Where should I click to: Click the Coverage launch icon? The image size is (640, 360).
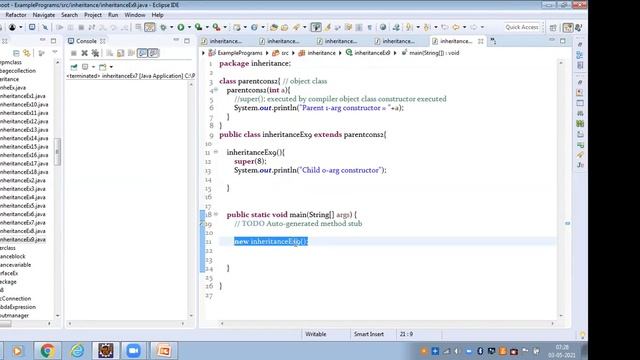click(x=198, y=27)
